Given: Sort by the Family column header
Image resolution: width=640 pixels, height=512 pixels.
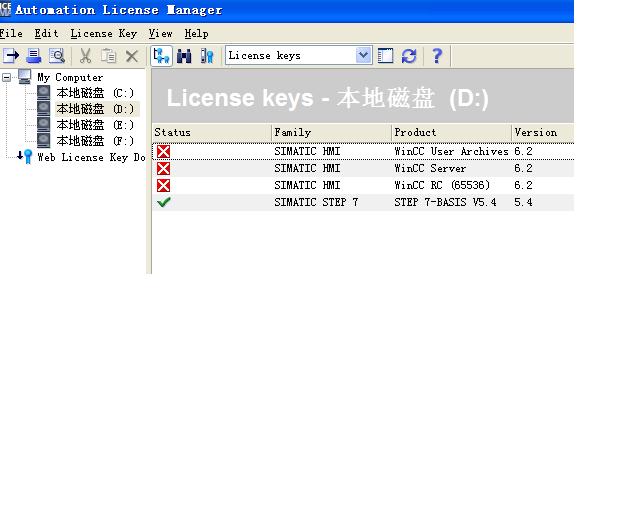Looking at the screenshot, I should [331, 132].
